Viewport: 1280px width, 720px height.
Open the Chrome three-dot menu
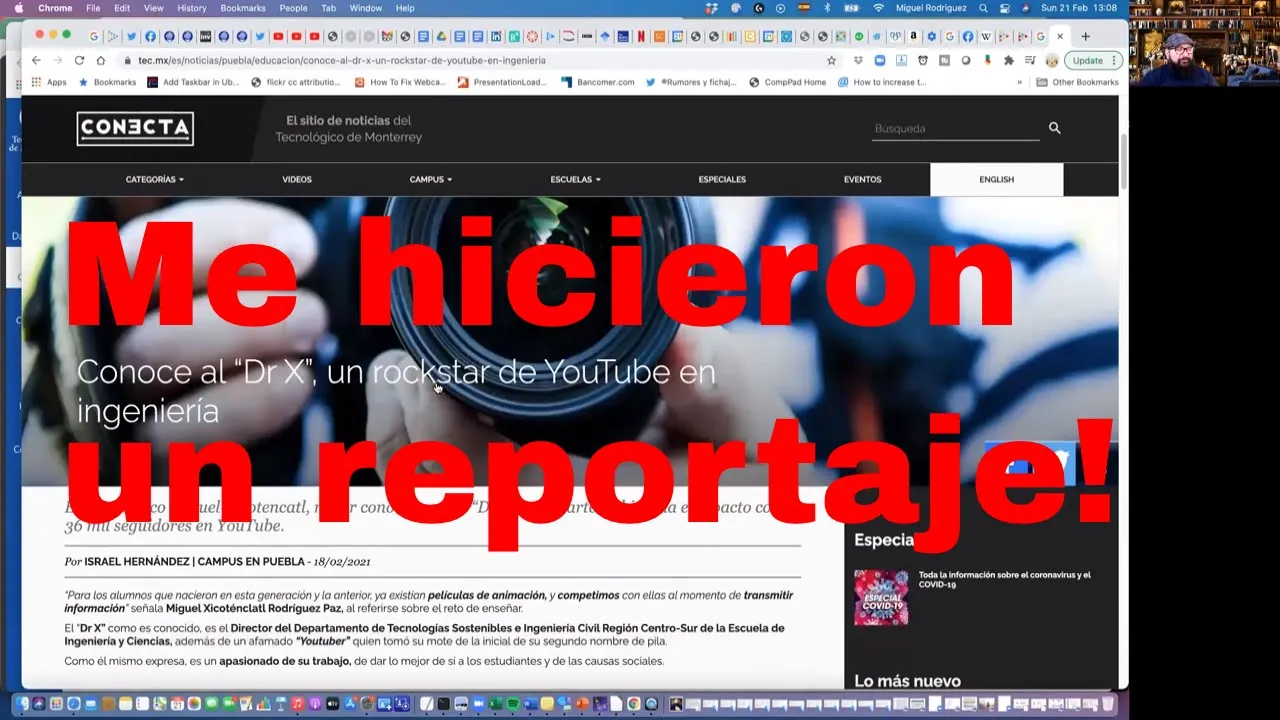pyautogui.click(x=1114, y=60)
